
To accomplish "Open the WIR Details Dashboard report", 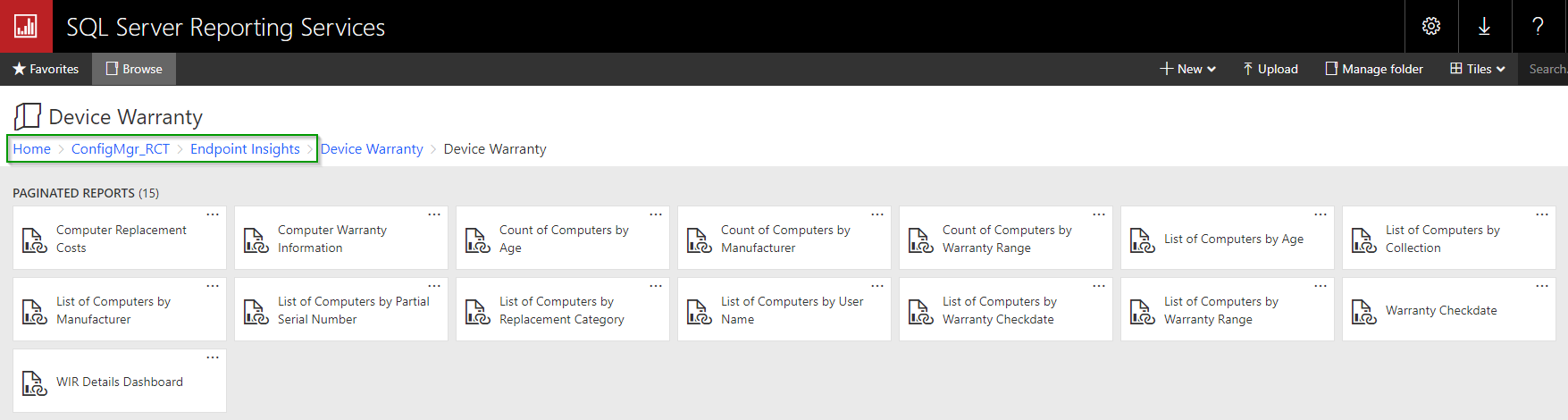I will point(120,381).
